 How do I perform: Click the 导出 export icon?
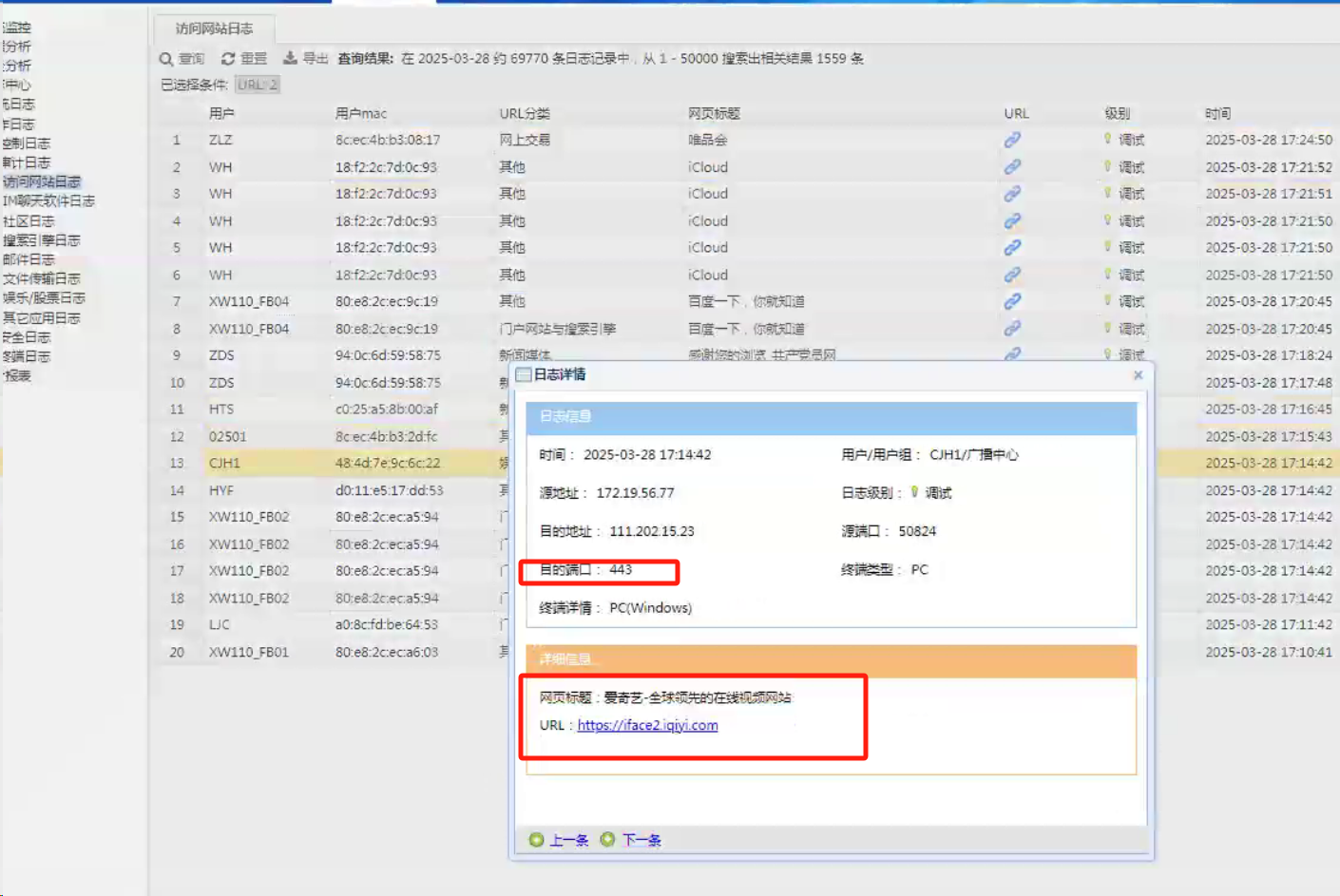pos(290,58)
